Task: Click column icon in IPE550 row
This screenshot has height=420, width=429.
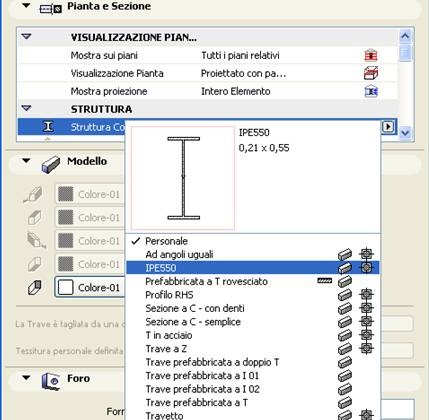Action: click(x=366, y=268)
